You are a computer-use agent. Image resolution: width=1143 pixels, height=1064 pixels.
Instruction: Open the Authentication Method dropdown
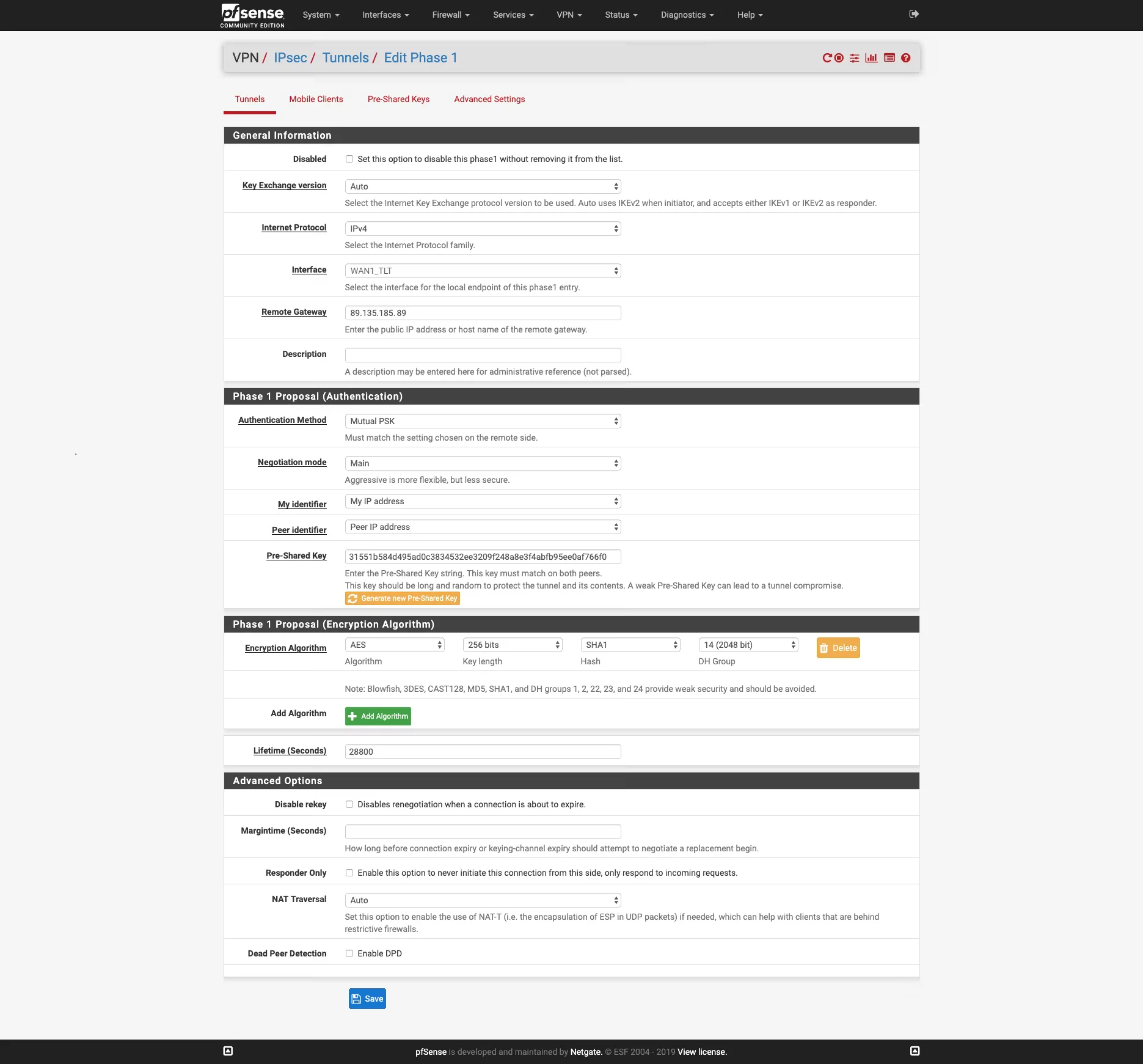pyautogui.click(x=482, y=420)
